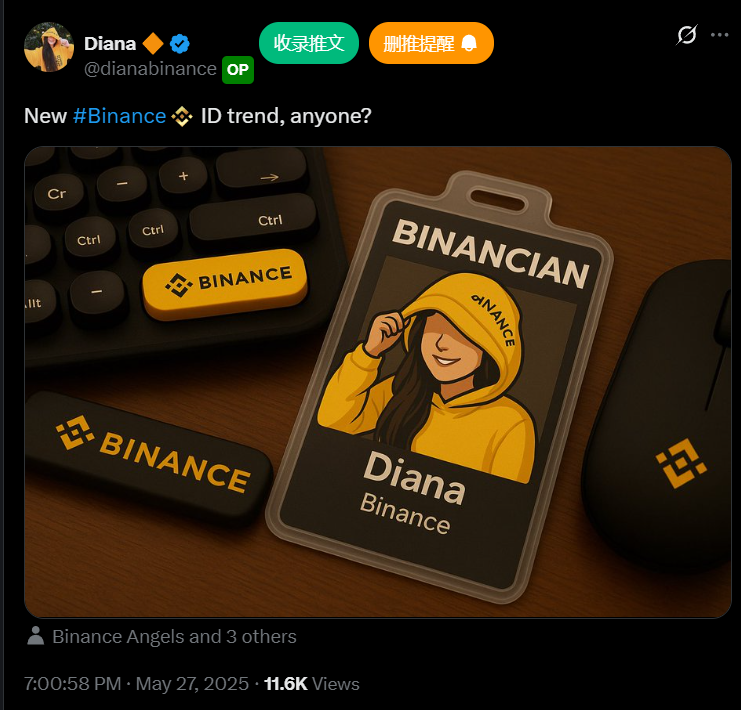Image resolution: width=741 pixels, height=710 pixels.
Task: Click the 'ID trend, anyone?' tweet text
Action: [286, 116]
